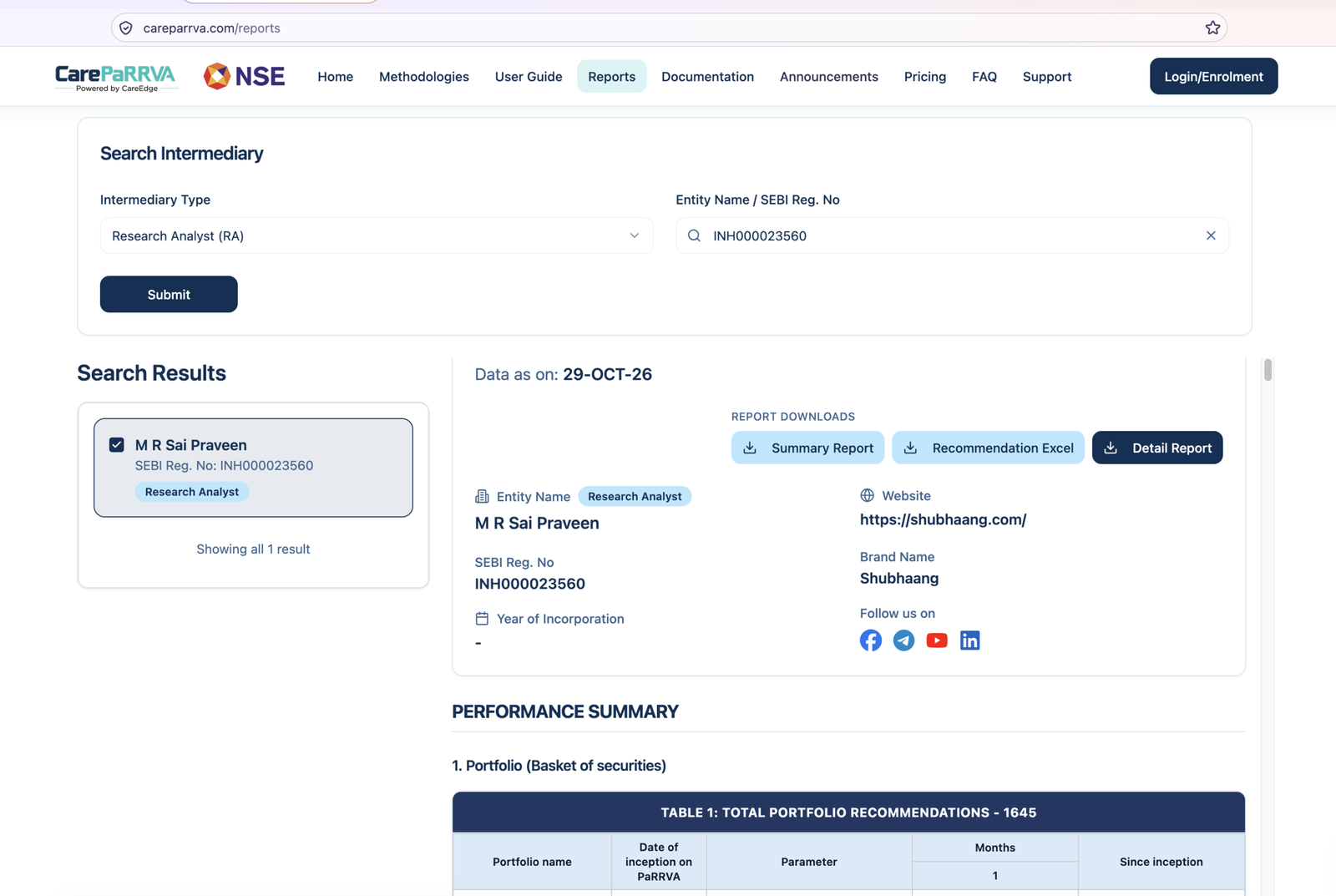Click the browser address bar URL
Image resolution: width=1336 pixels, height=896 pixels.
point(211,28)
